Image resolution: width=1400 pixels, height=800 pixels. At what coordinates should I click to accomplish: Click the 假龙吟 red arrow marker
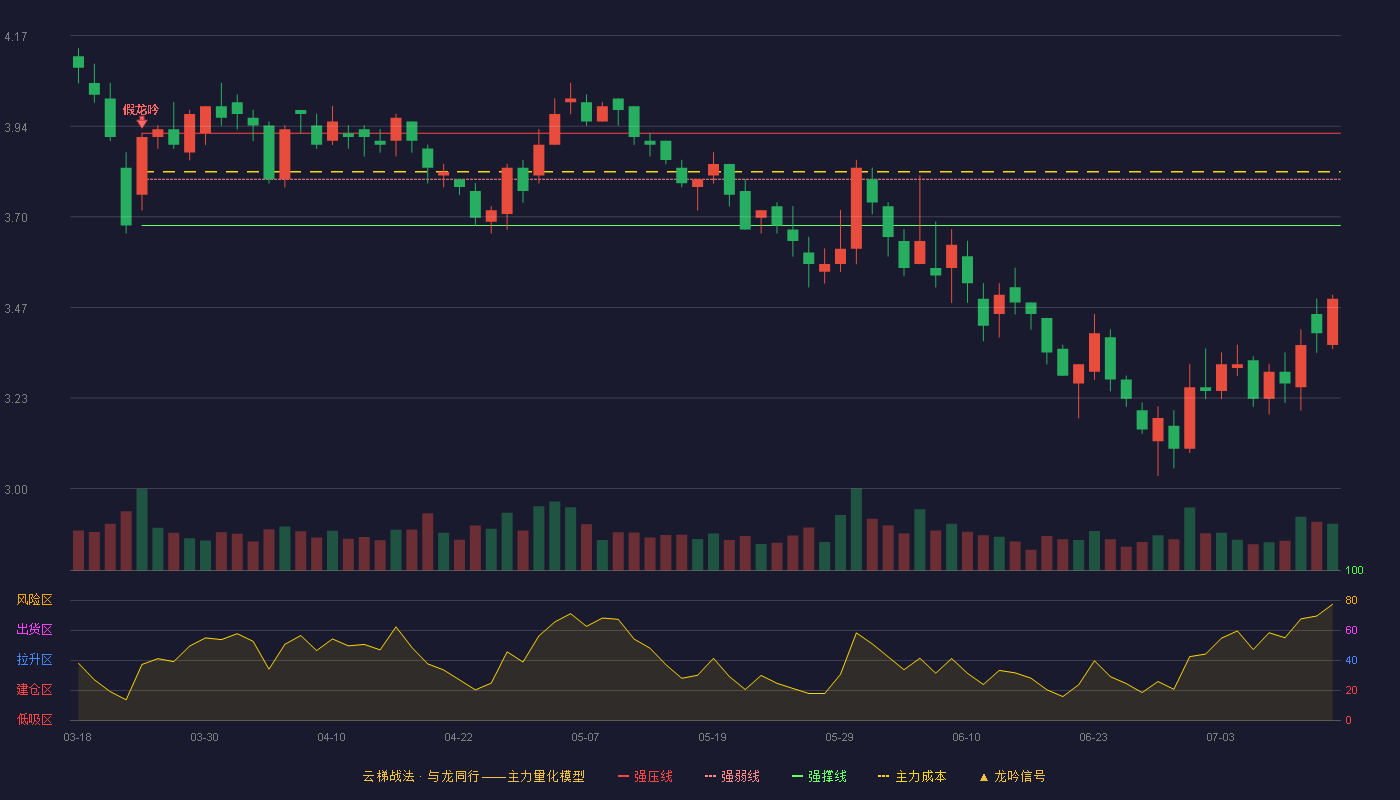[x=142, y=122]
